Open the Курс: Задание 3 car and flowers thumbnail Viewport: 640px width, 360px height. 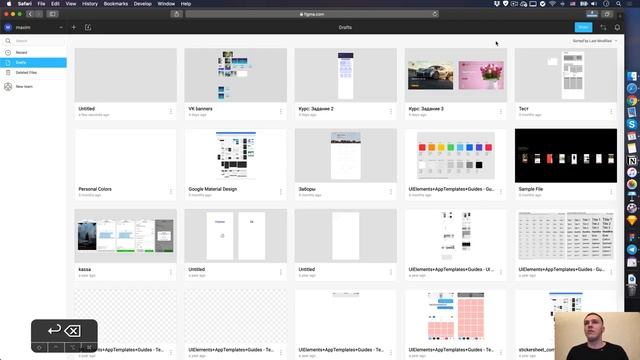(x=456, y=75)
